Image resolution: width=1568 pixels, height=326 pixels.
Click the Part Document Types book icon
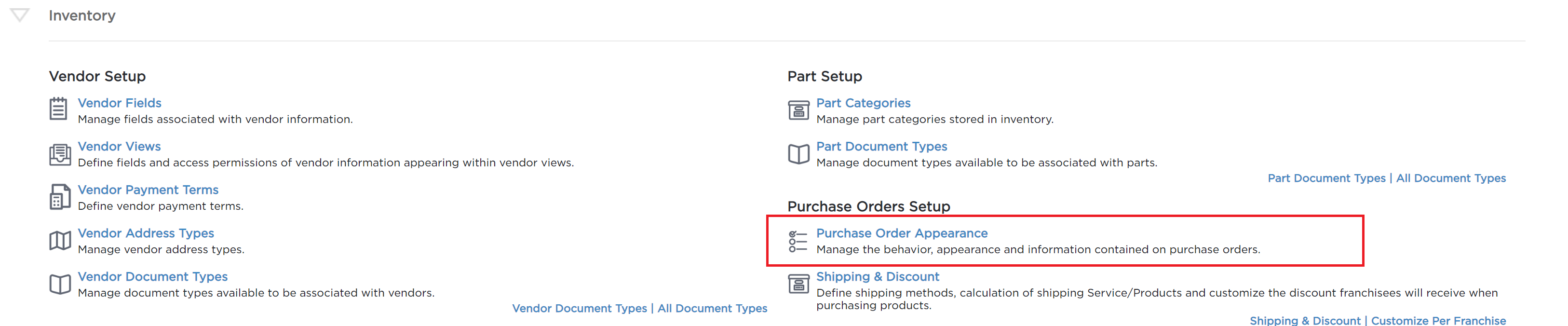coord(798,154)
